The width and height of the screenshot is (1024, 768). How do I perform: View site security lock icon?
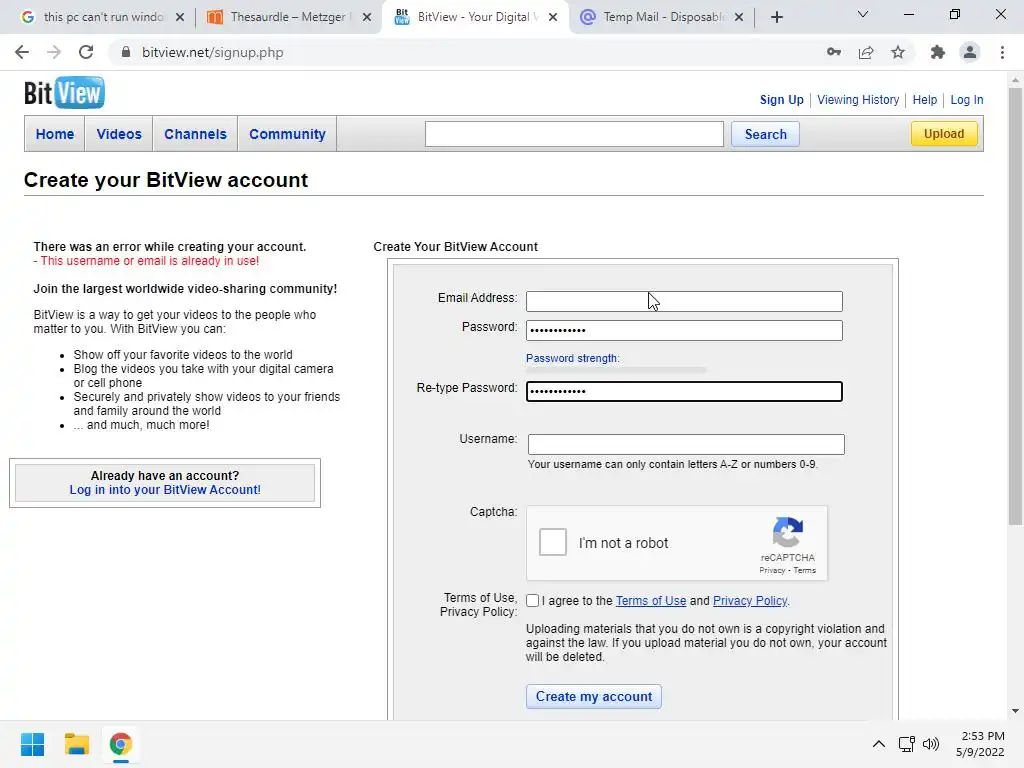(x=126, y=52)
